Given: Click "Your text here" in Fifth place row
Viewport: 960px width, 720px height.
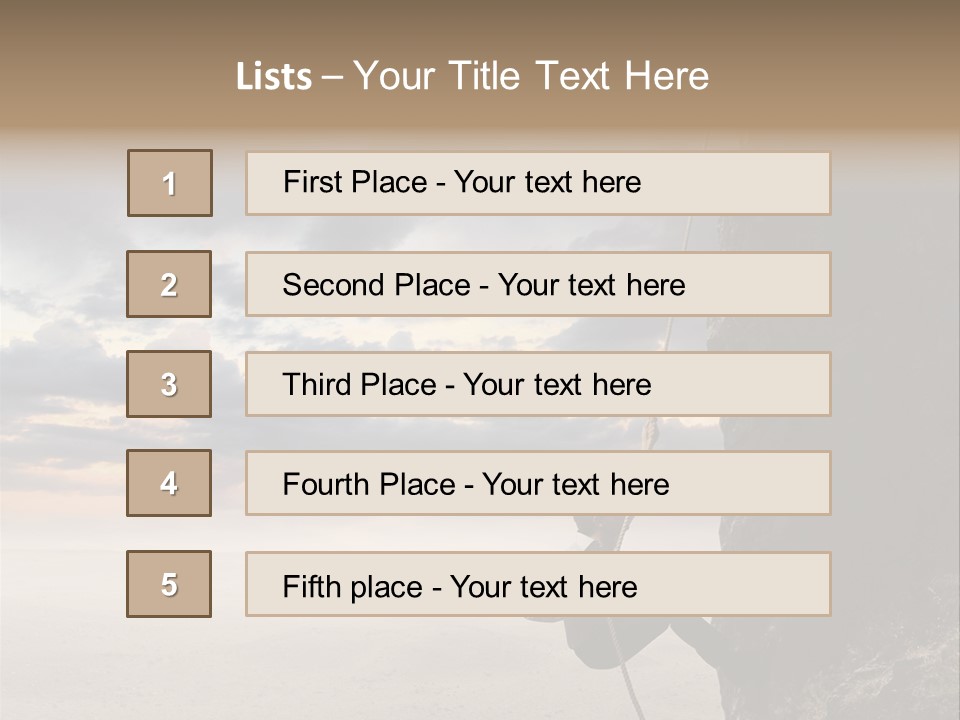Looking at the screenshot, I should [543, 586].
